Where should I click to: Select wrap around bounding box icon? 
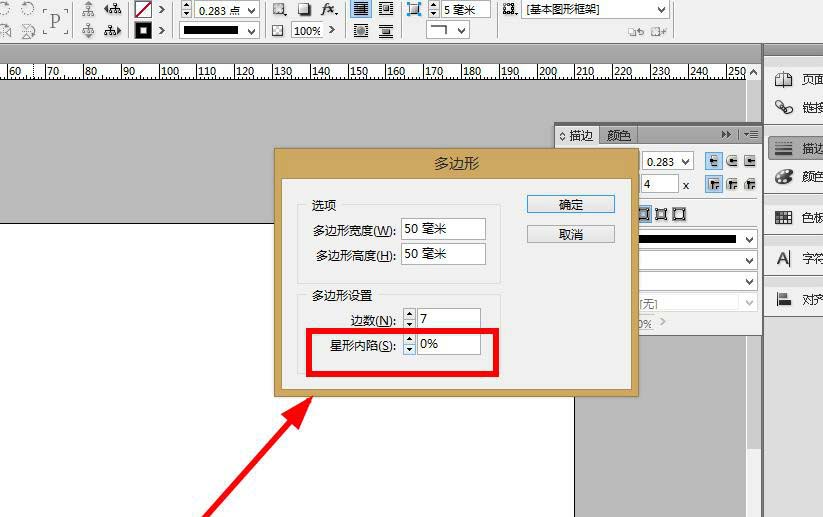coord(386,9)
